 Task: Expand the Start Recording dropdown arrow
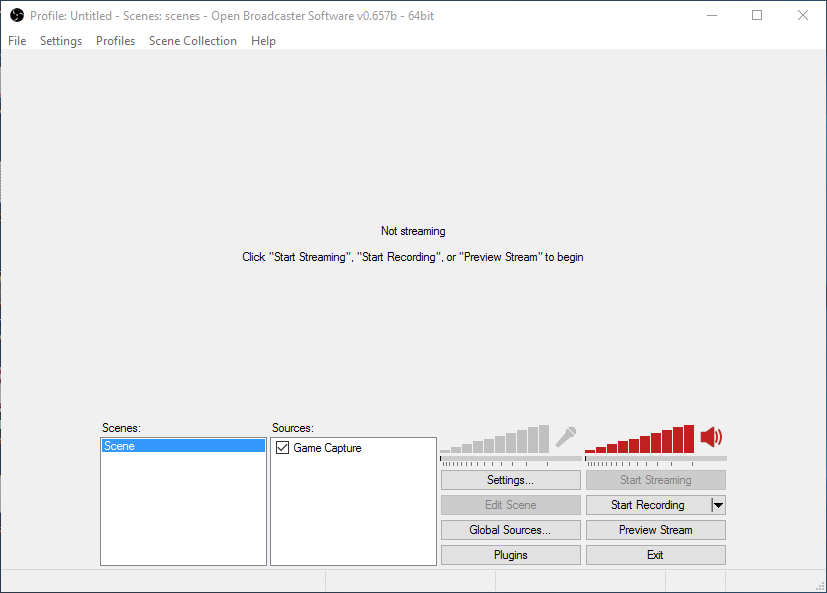click(x=718, y=505)
